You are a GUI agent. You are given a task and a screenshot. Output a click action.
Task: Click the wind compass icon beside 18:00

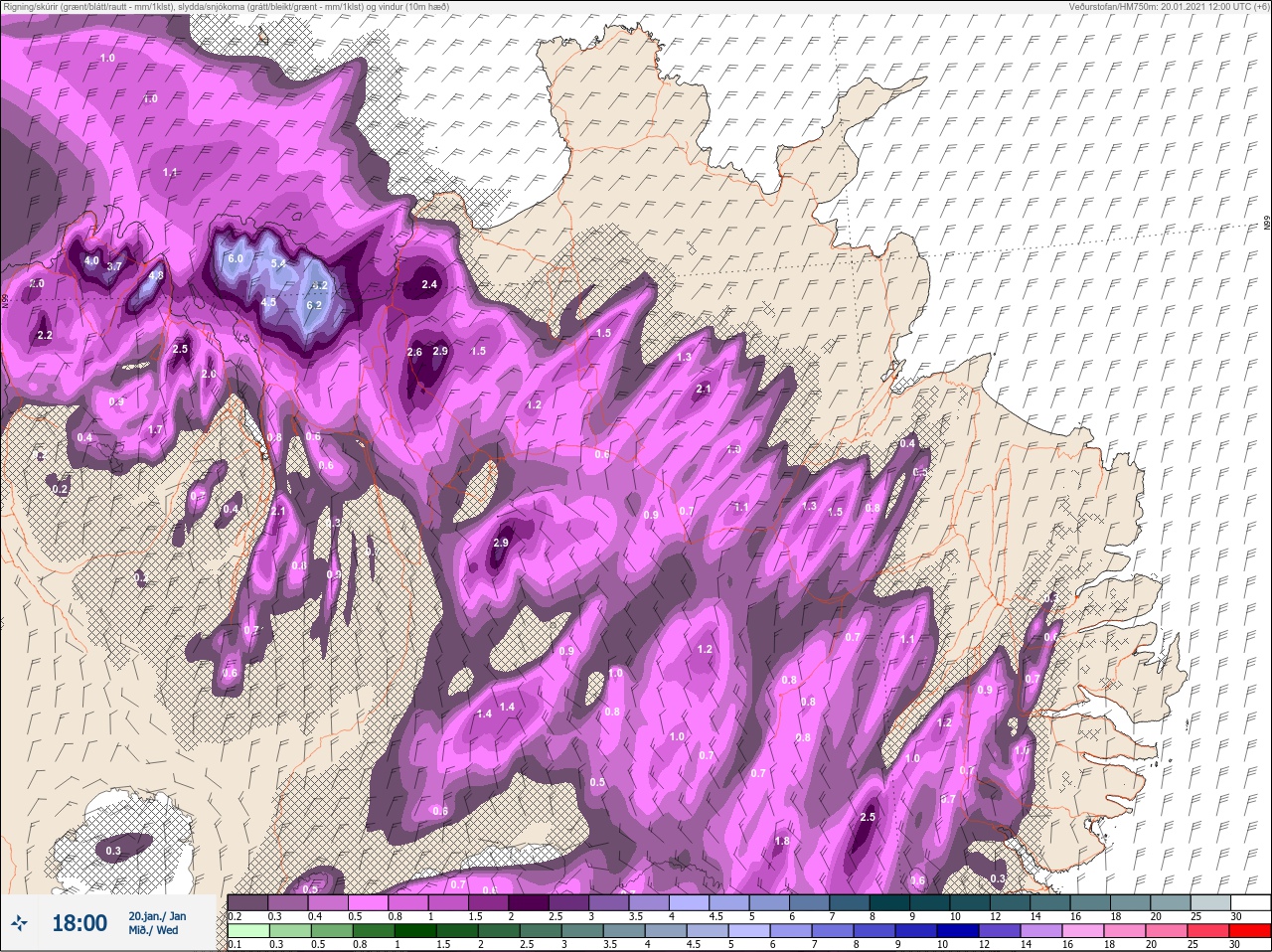click(19, 923)
